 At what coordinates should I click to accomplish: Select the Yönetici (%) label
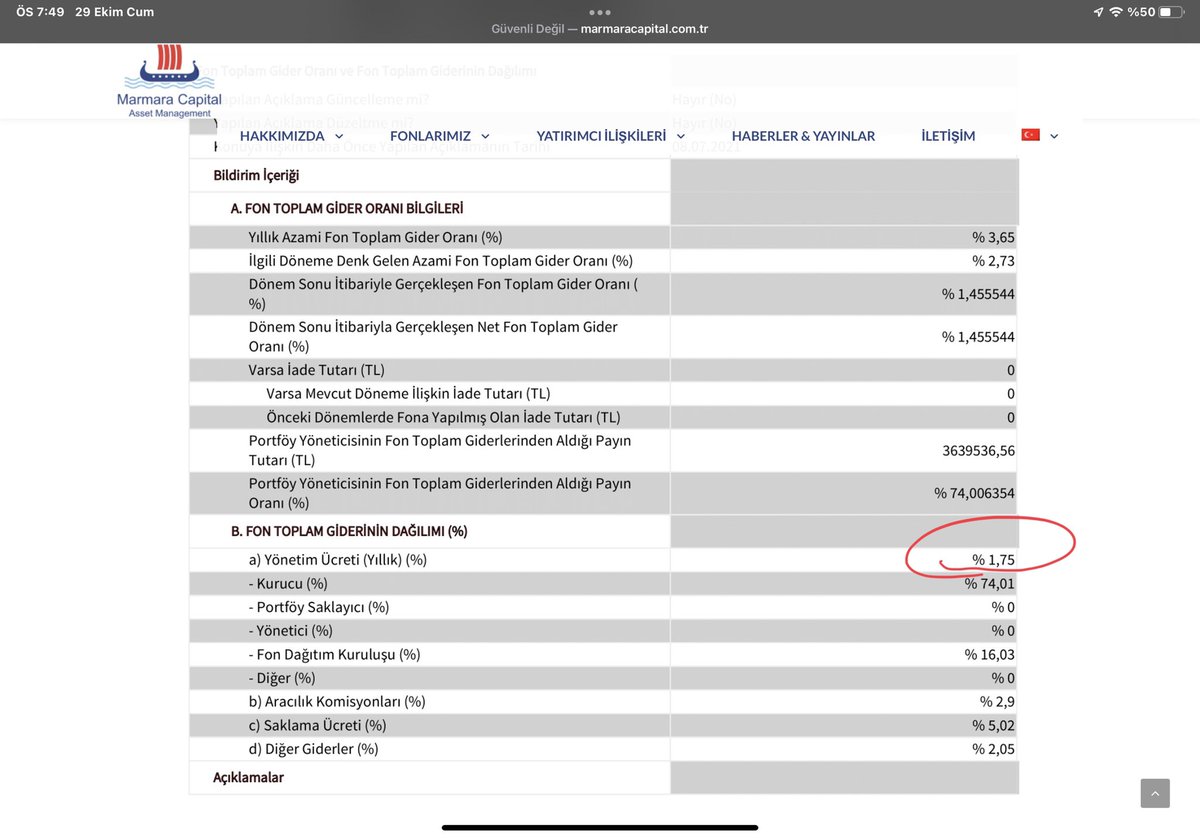[290, 630]
